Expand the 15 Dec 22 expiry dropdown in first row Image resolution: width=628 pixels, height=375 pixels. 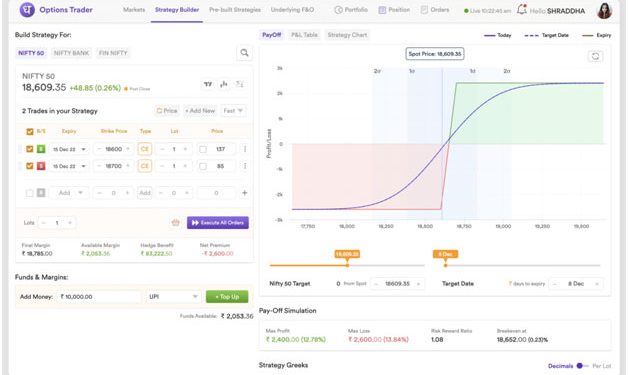(69, 149)
